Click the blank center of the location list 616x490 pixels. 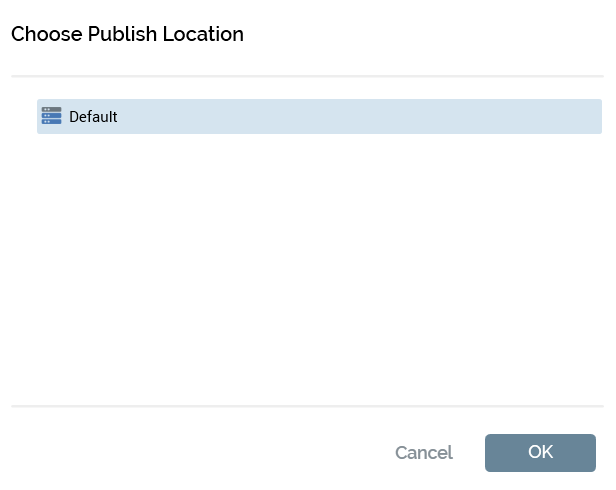pos(307,260)
